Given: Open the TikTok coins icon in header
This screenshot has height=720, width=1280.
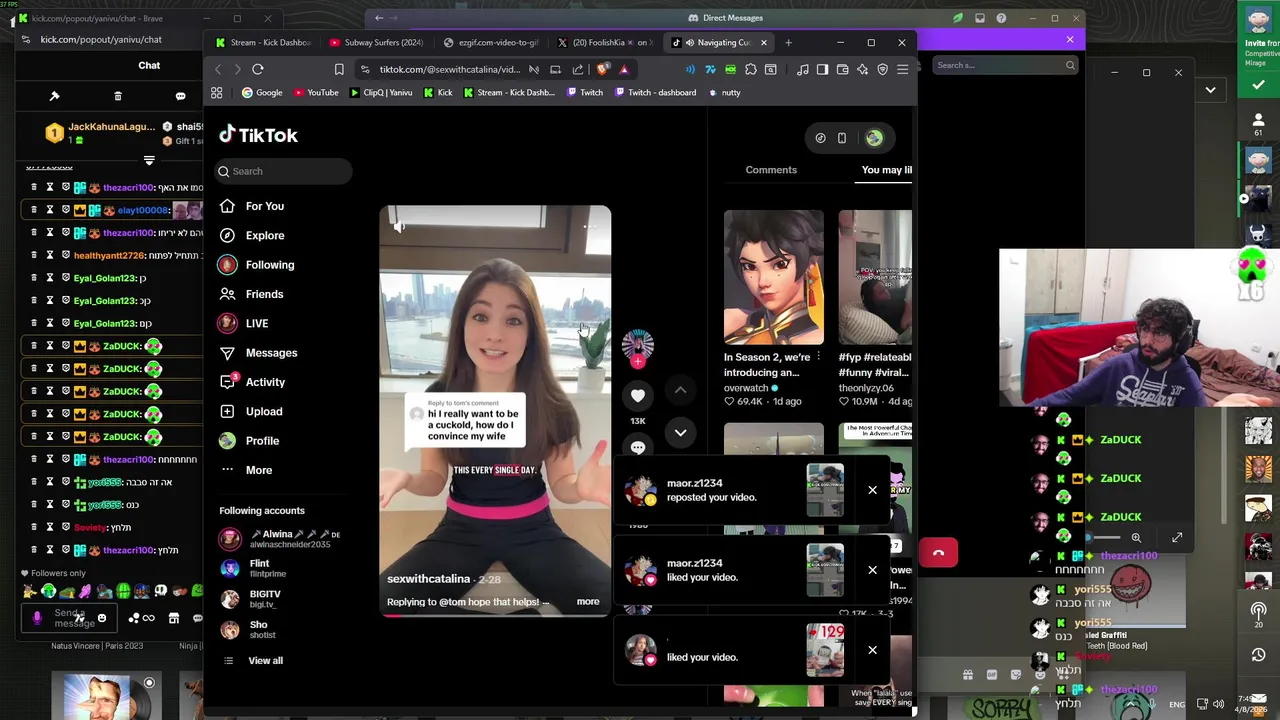Looking at the screenshot, I should (820, 138).
